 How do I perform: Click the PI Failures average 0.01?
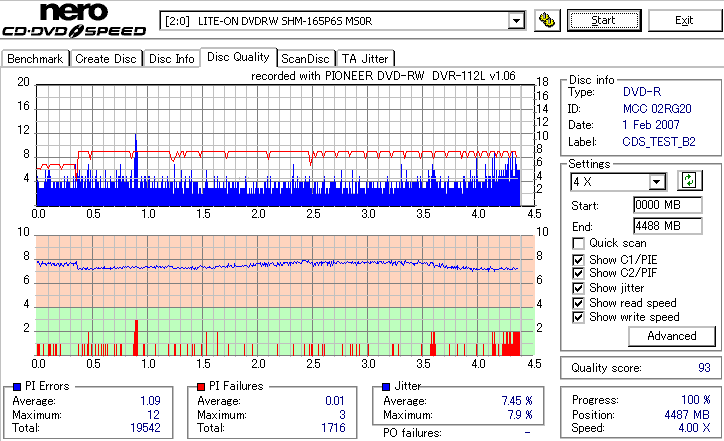coord(335,401)
